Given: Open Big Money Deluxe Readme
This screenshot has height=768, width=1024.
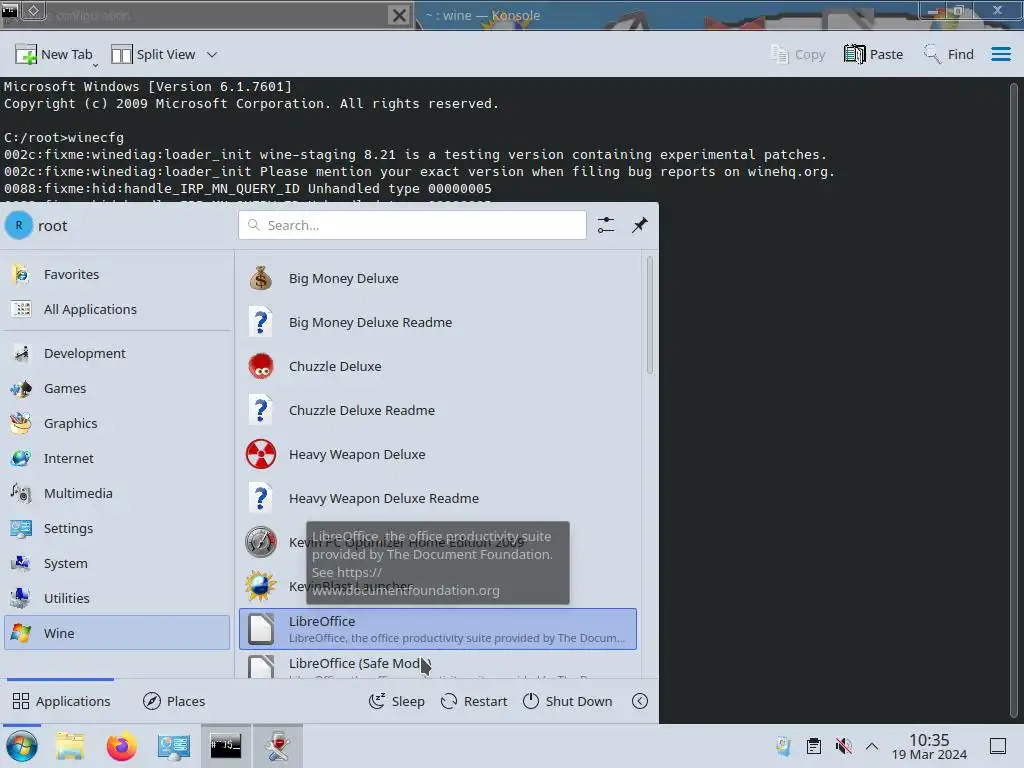Looking at the screenshot, I should pos(438,322).
